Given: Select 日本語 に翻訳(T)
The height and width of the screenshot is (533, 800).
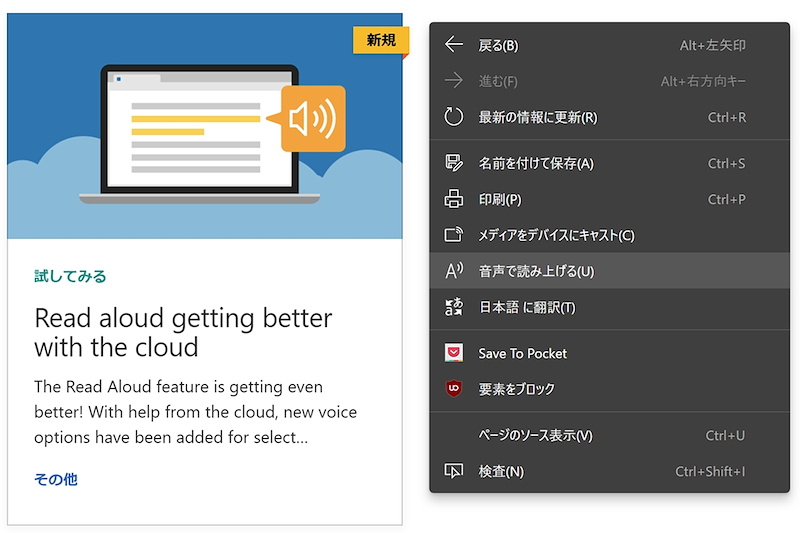Looking at the screenshot, I should pyautogui.click(x=609, y=307).
